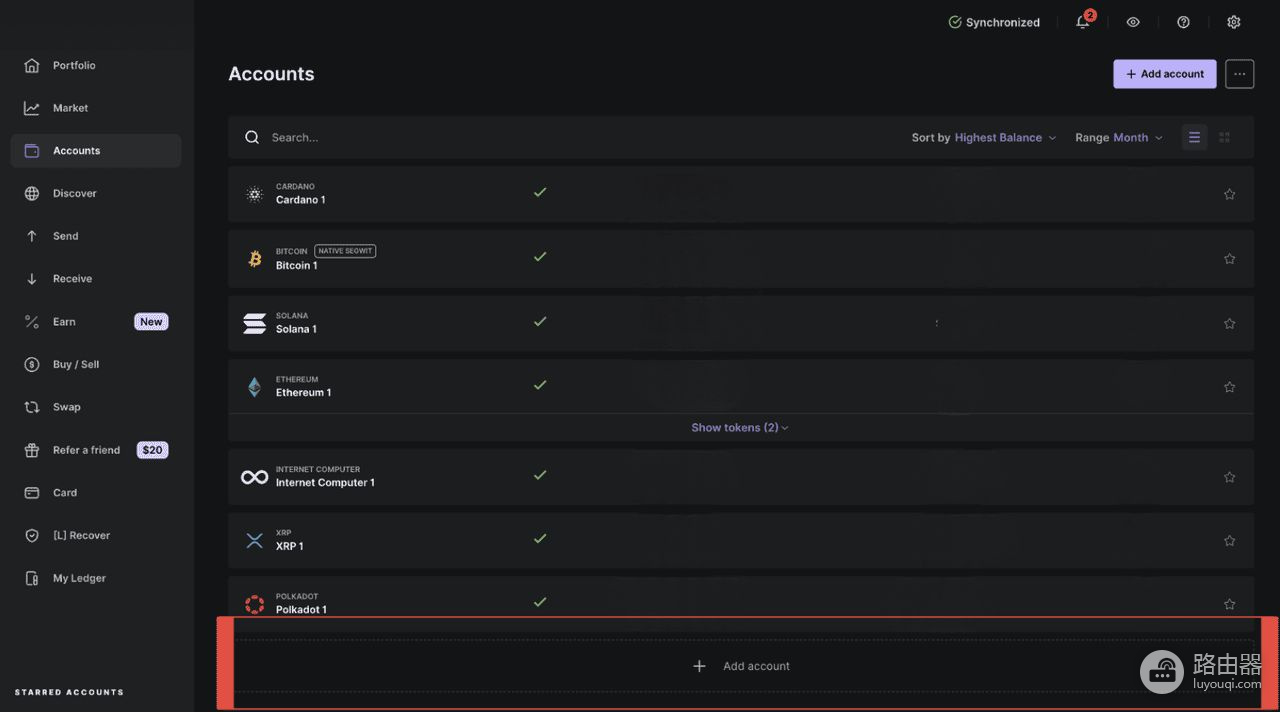Open the Ethereum 1 account name
The height and width of the screenshot is (712, 1280).
coord(303,393)
